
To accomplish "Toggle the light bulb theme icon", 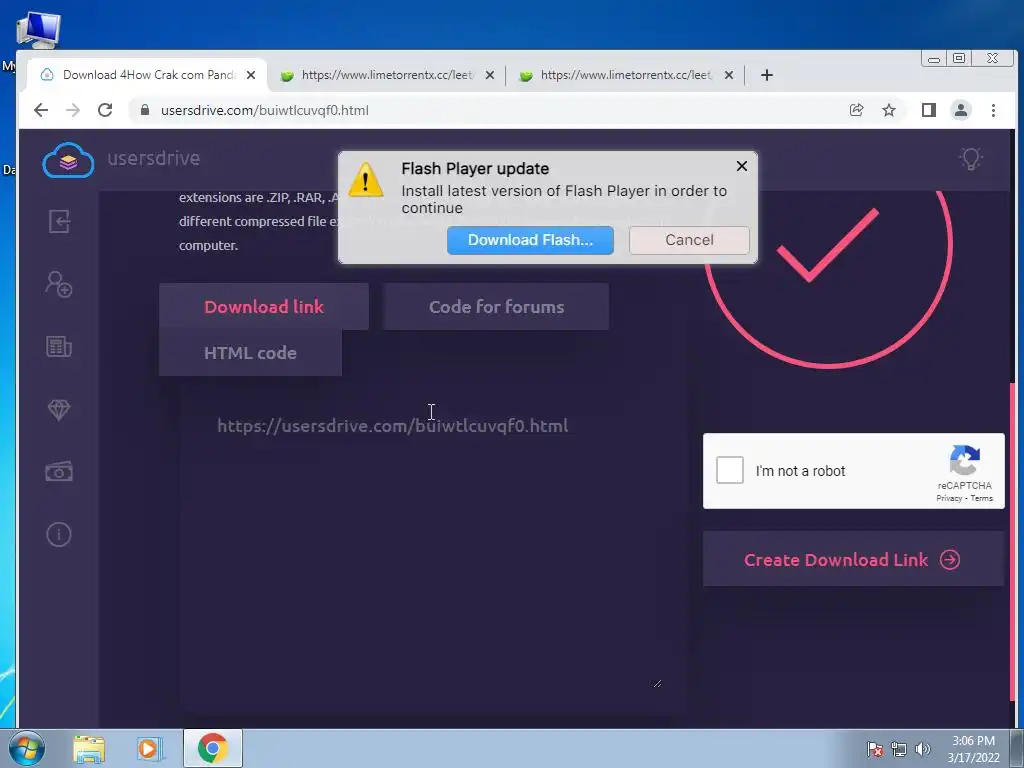I will point(970,159).
